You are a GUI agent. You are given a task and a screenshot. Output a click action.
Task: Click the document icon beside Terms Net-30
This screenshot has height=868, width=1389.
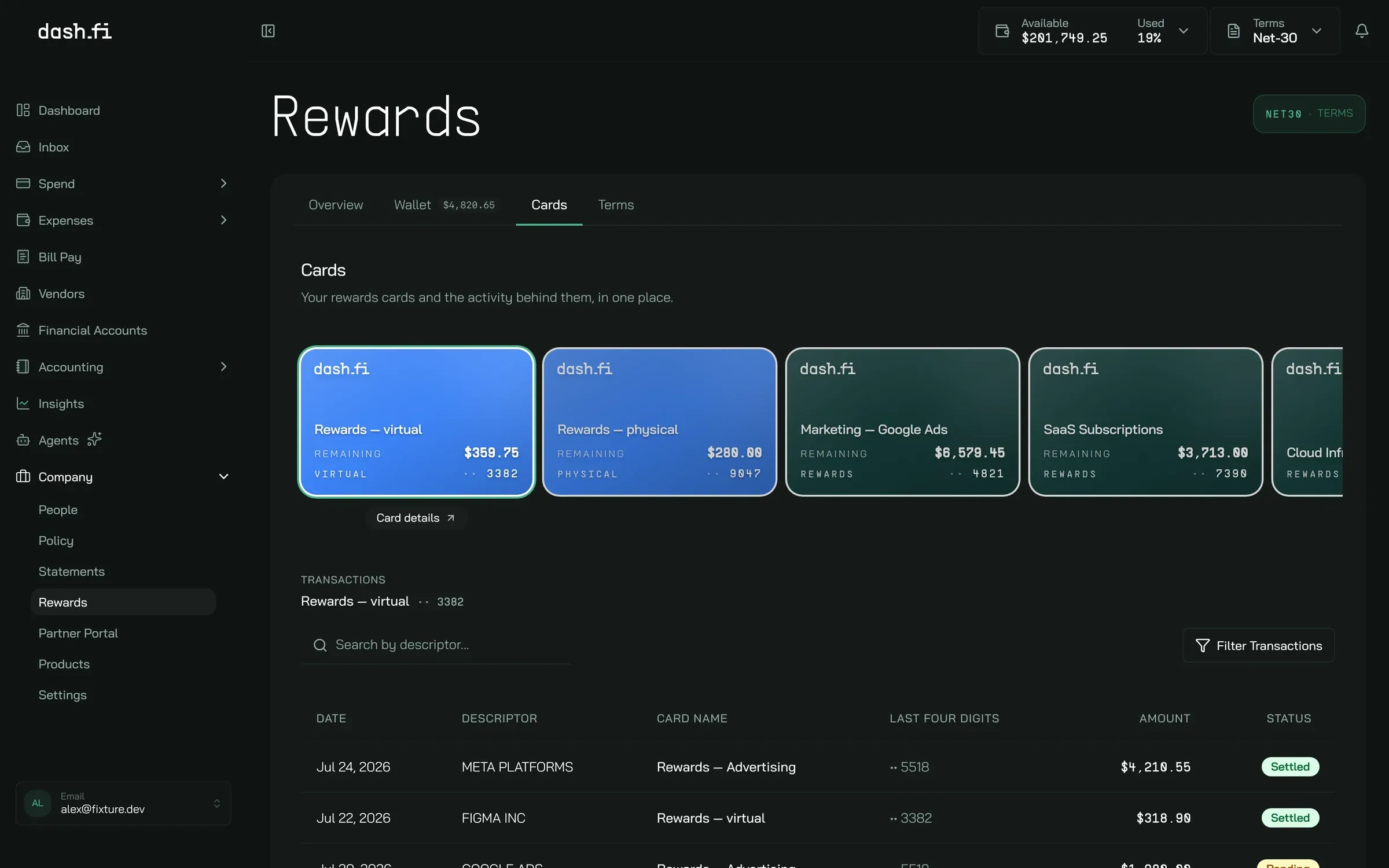pyautogui.click(x=1233, y=31)
